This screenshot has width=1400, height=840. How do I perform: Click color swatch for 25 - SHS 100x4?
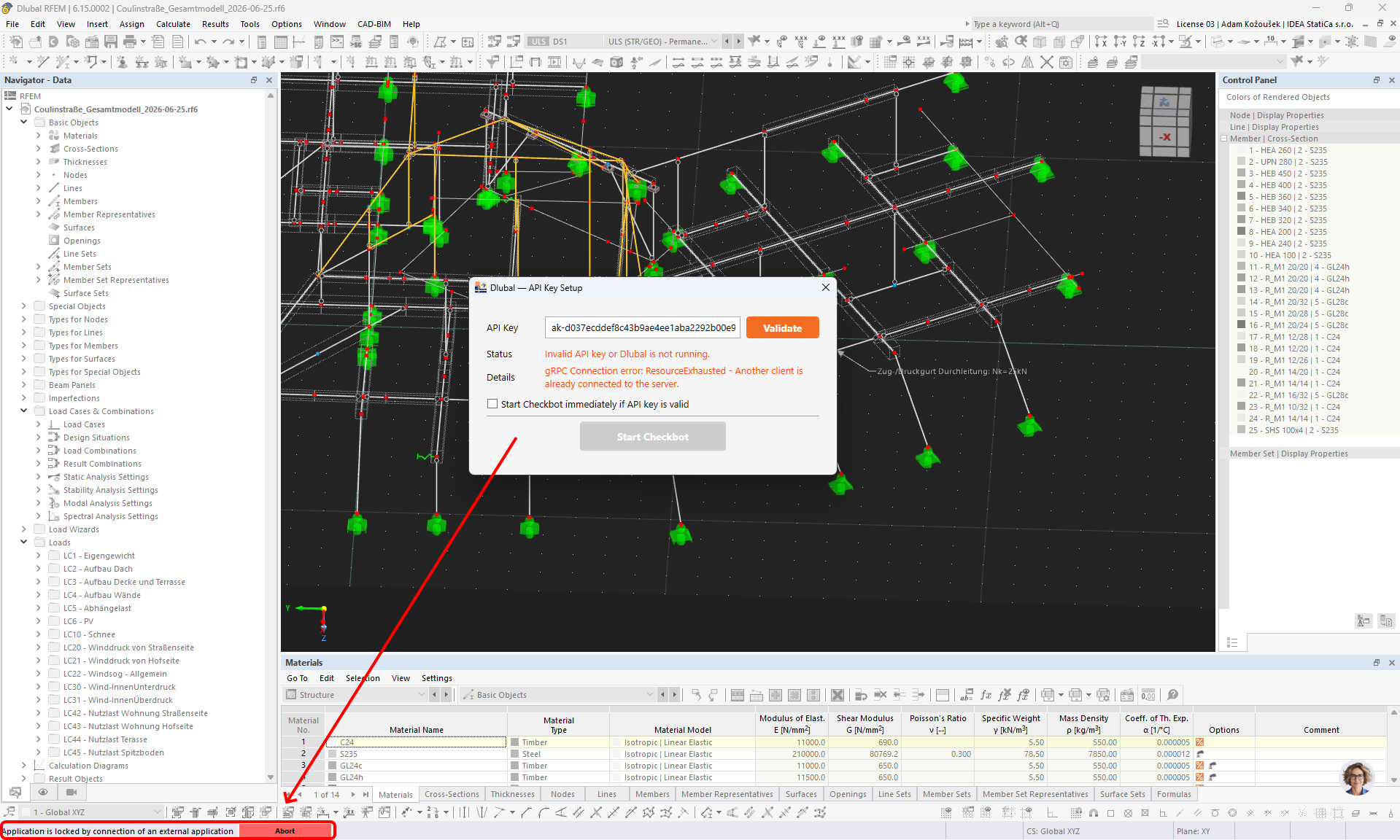(x=1242, y=430)
